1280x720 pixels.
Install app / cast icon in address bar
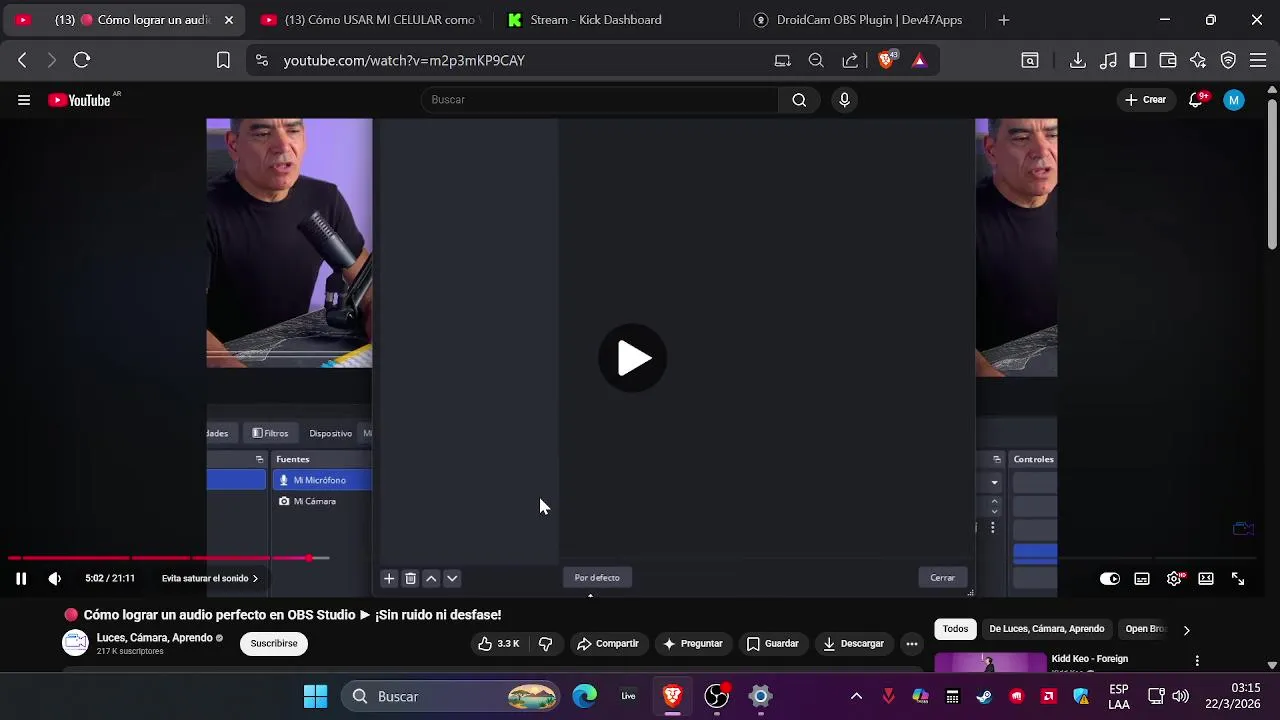point(783,60)
